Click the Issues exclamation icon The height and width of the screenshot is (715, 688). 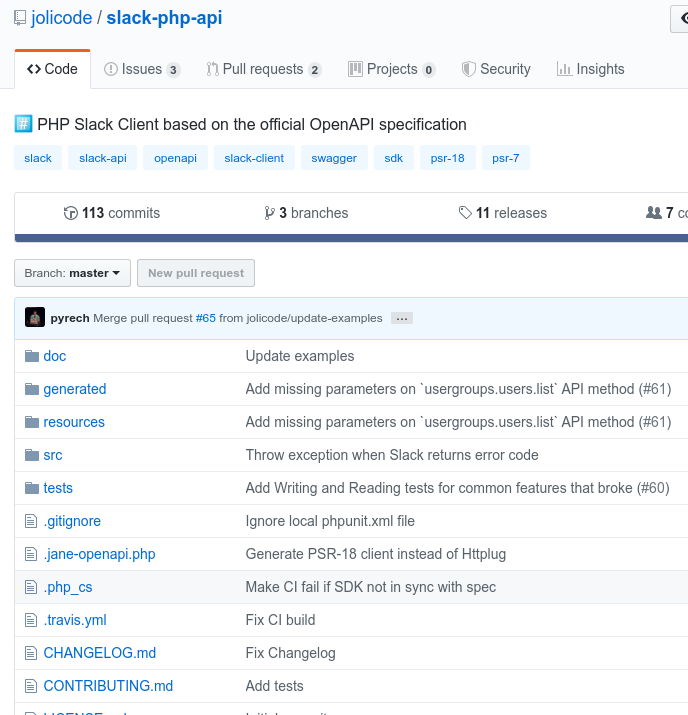click(111, 69)
